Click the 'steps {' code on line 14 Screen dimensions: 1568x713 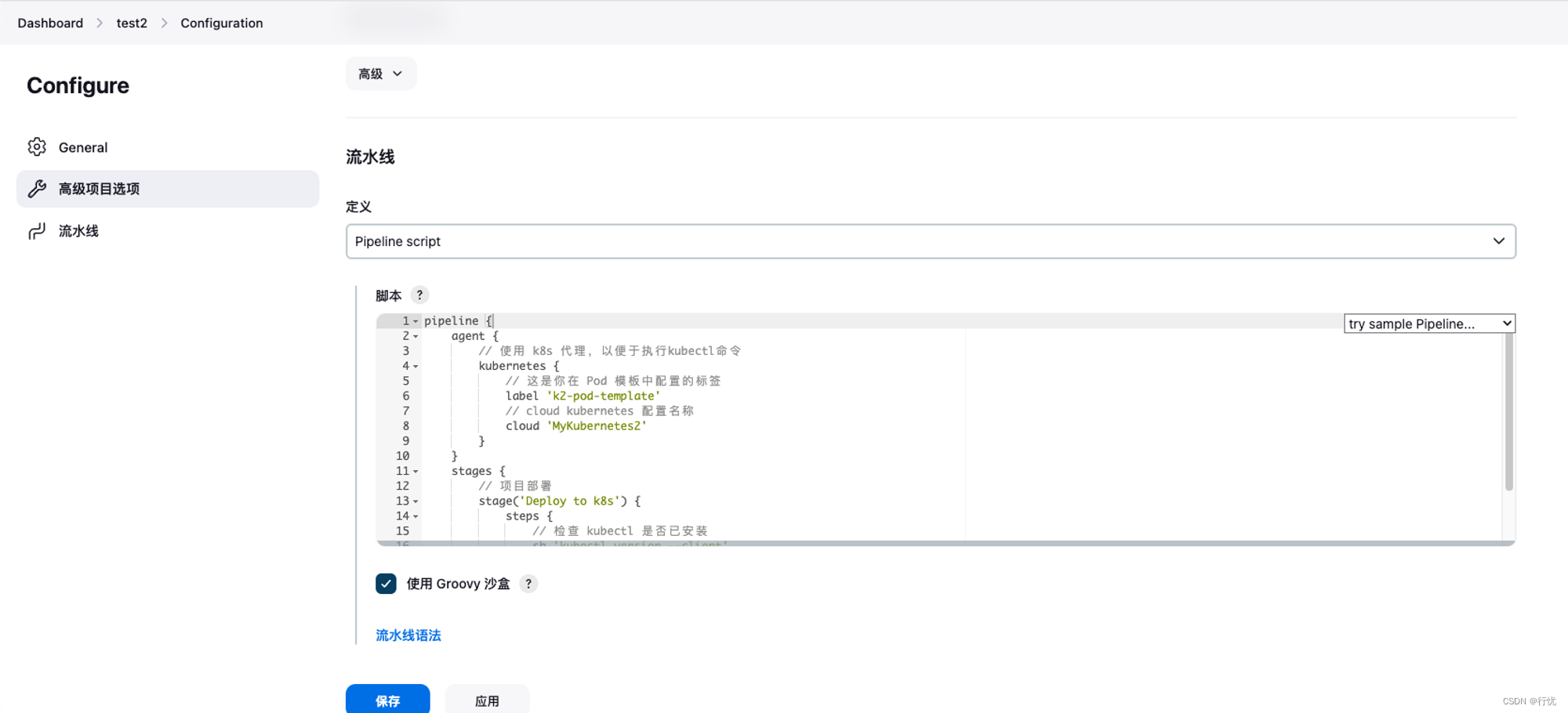tap(529, 516)
